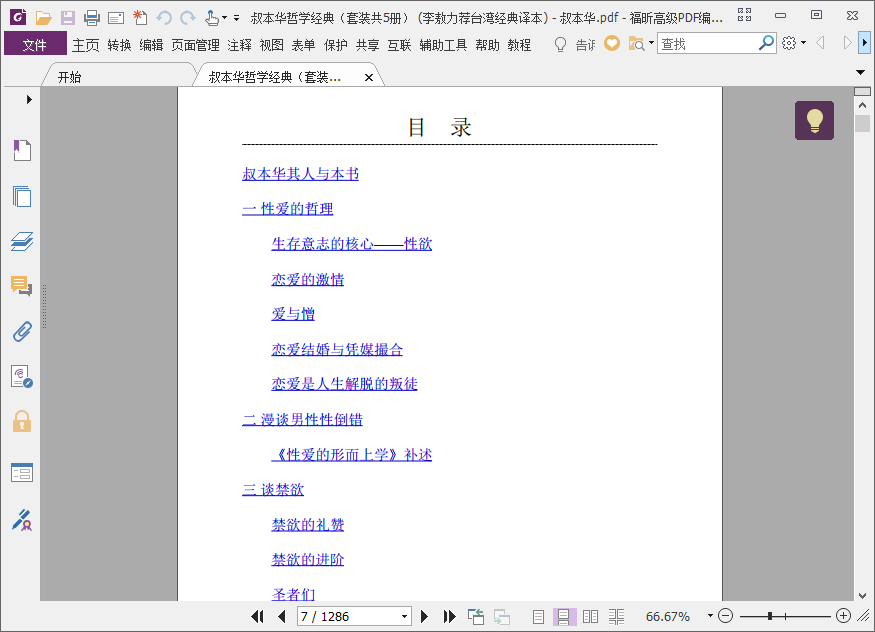This screenshot has width=875, height=632.
Task: Open the Comments panel icon
Action: tap(22, 286)
